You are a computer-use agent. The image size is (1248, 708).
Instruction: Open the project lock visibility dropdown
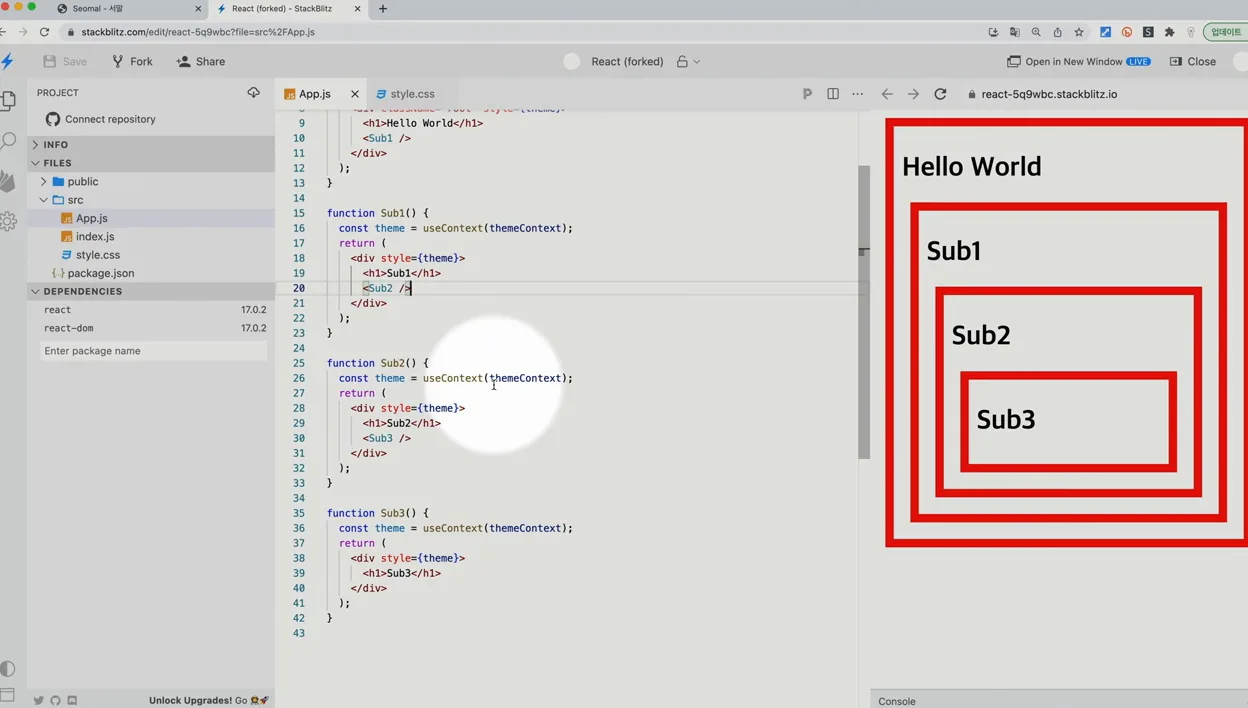(x=688, y=61)
